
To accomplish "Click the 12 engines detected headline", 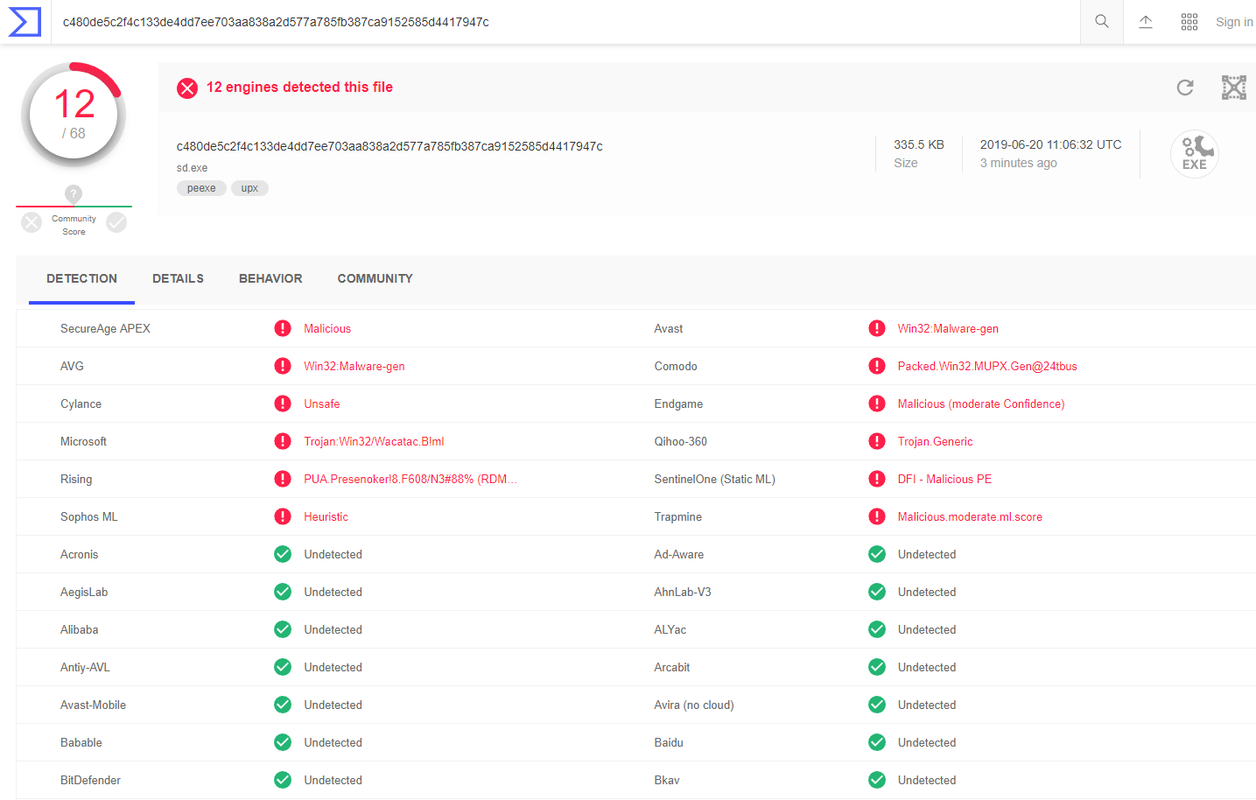I will coord(299,87).
